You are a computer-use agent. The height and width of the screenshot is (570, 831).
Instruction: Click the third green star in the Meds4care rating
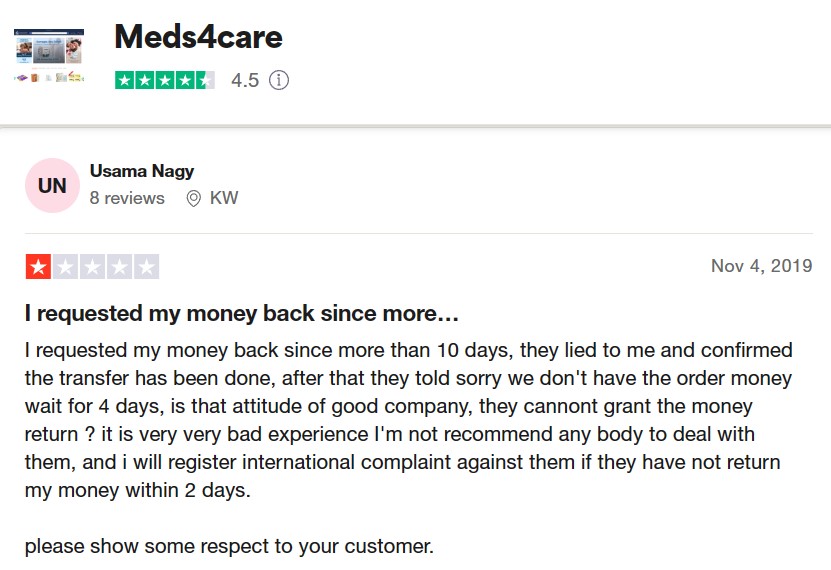165,81
